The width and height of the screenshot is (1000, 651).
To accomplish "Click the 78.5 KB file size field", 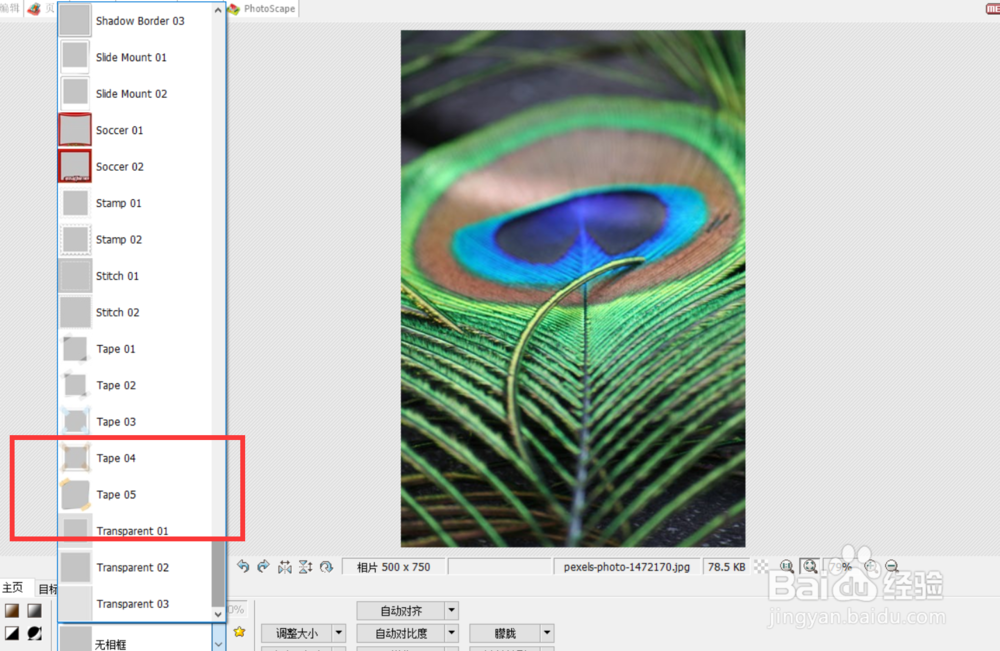I will tap(726, 567).
